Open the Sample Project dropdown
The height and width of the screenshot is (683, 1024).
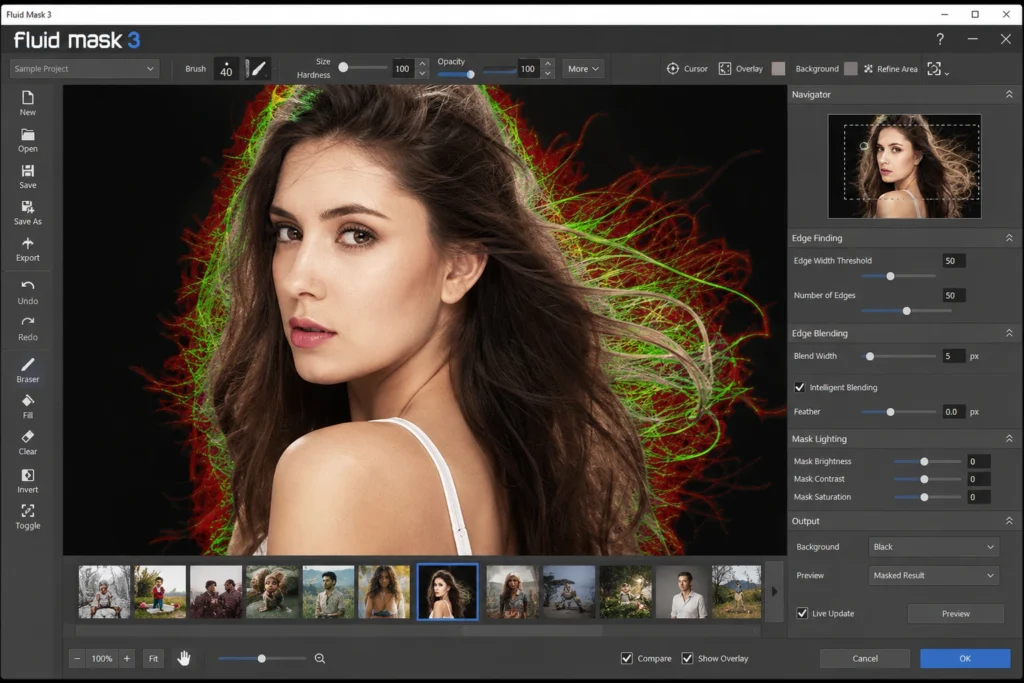click(84, 69)
